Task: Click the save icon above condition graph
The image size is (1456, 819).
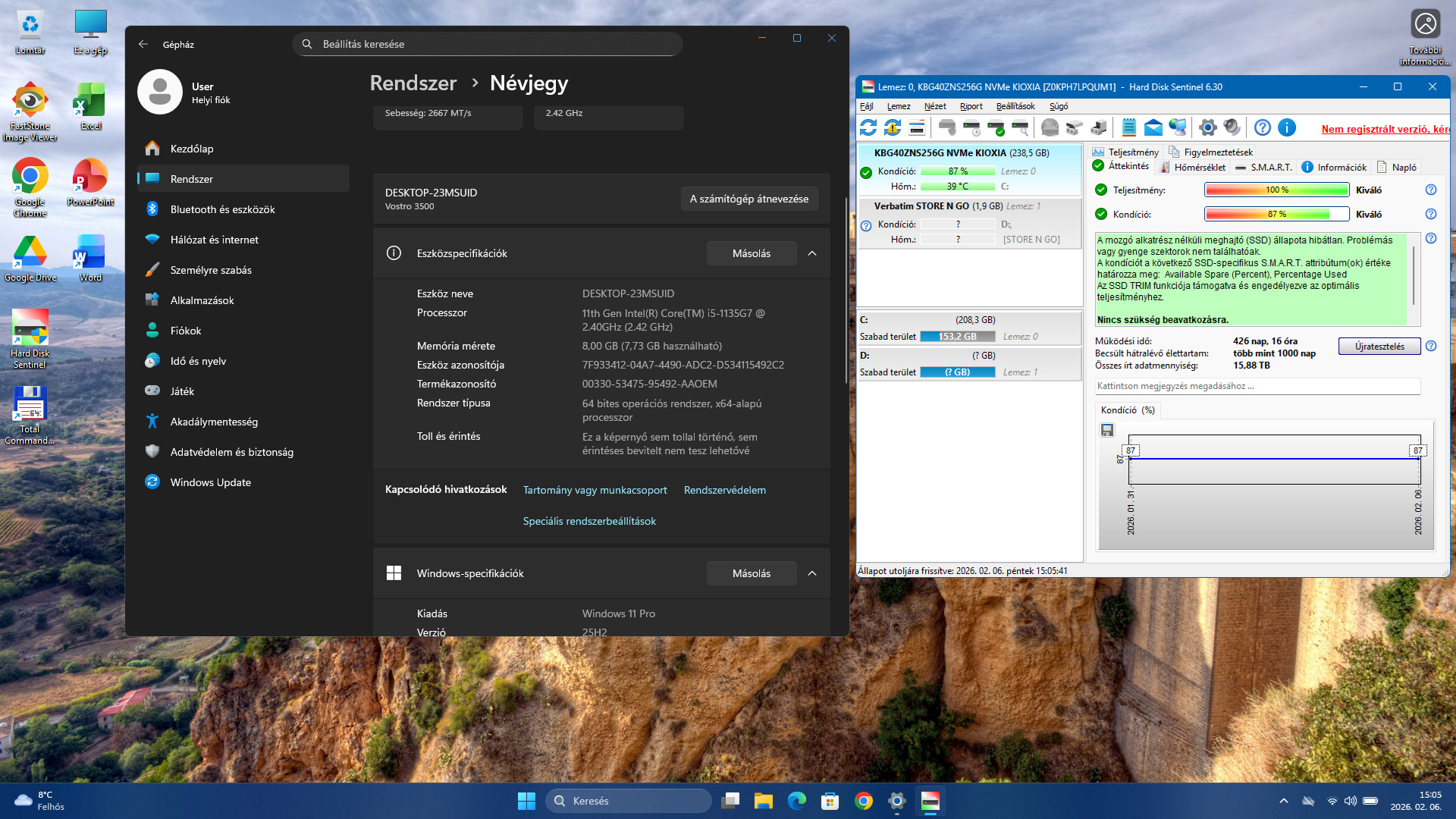Action: [x=1107, y=430]
